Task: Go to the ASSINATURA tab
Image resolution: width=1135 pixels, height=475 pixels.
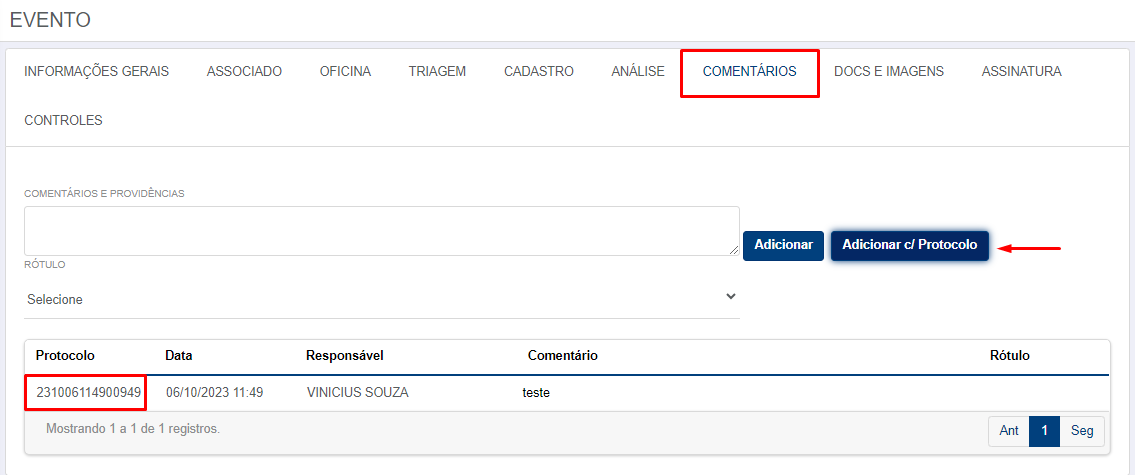Action: (x=1021, y=72)
